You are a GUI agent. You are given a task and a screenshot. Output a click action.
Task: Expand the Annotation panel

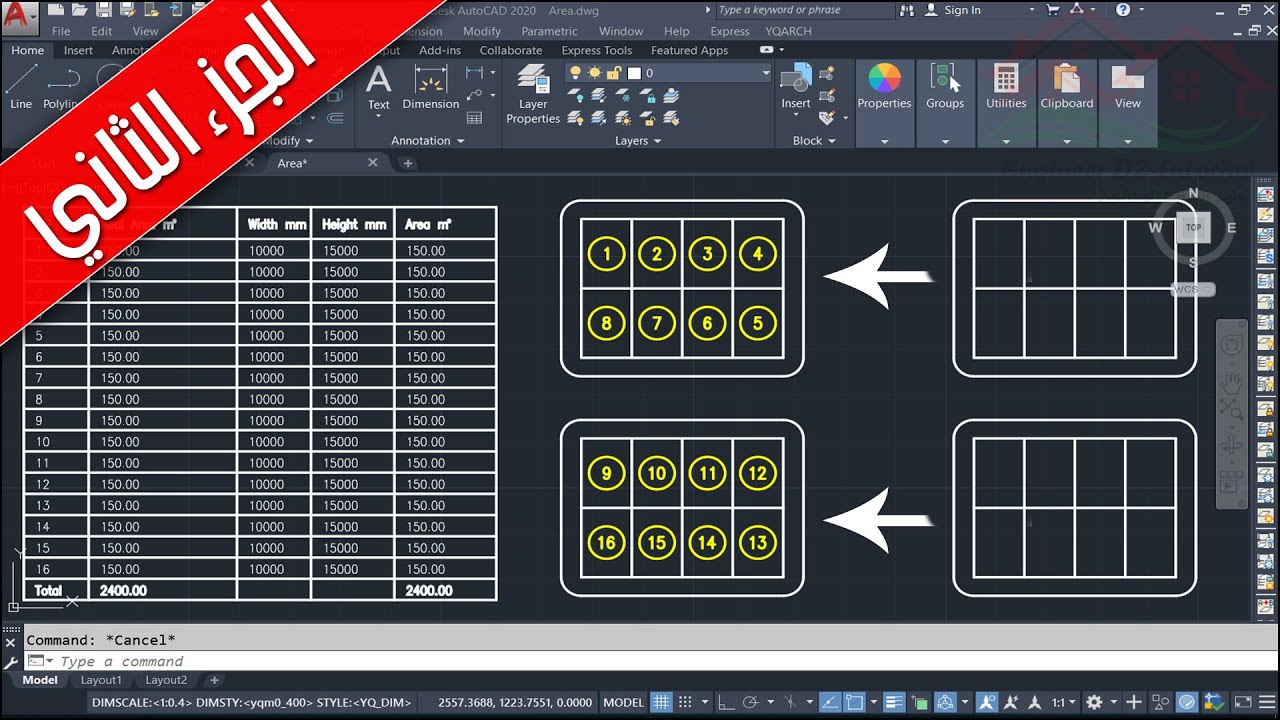click(427, 141)
